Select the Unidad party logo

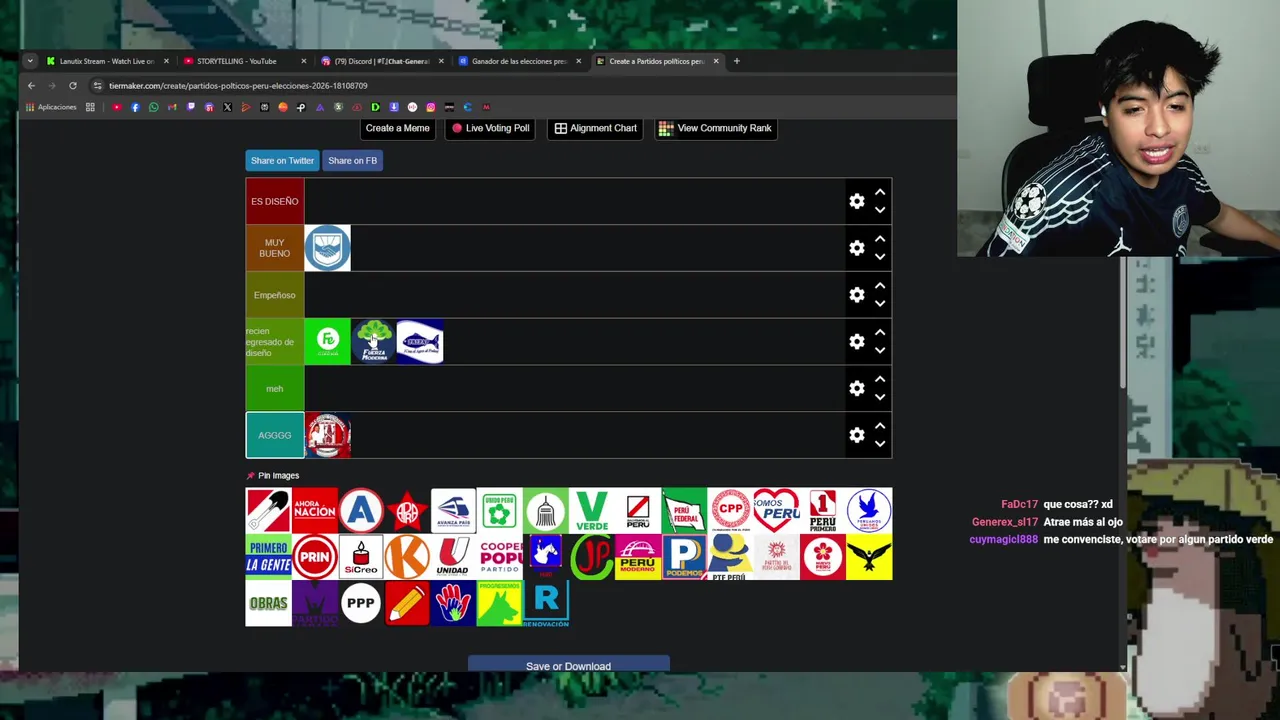click(453, 557)
